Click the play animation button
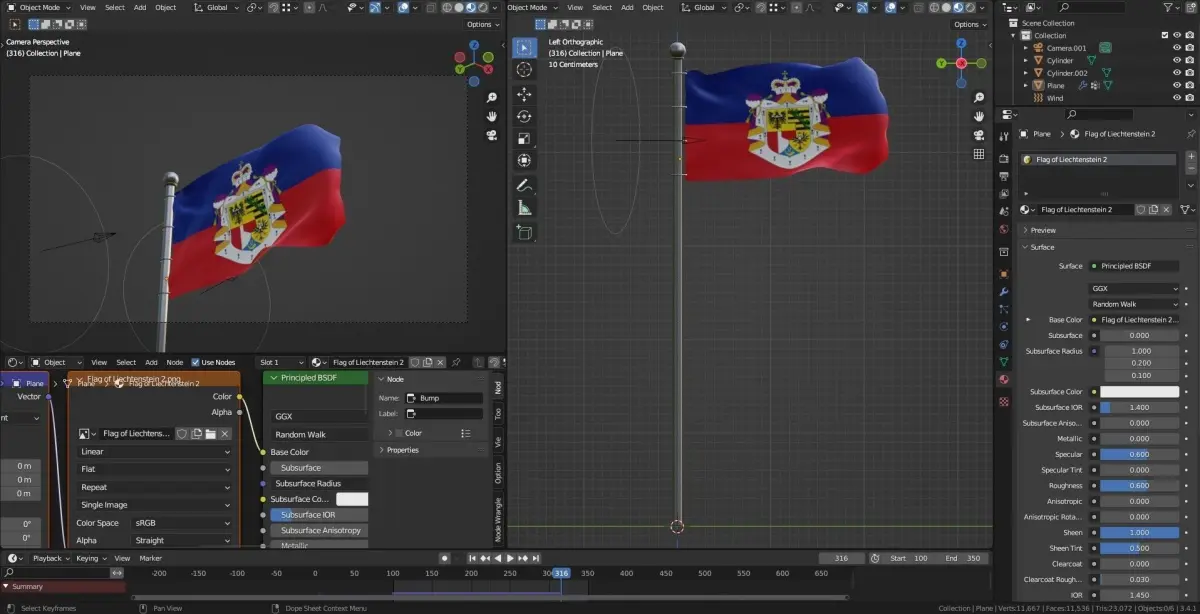Viewport: 1200px width, 614px height. tap(510, 558)
